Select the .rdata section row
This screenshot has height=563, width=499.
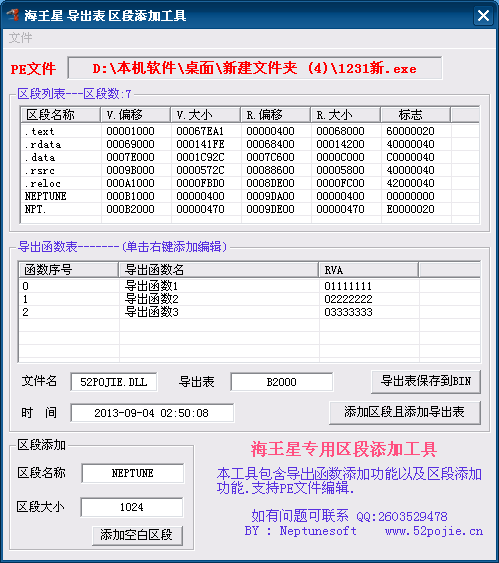click(250, 144)
